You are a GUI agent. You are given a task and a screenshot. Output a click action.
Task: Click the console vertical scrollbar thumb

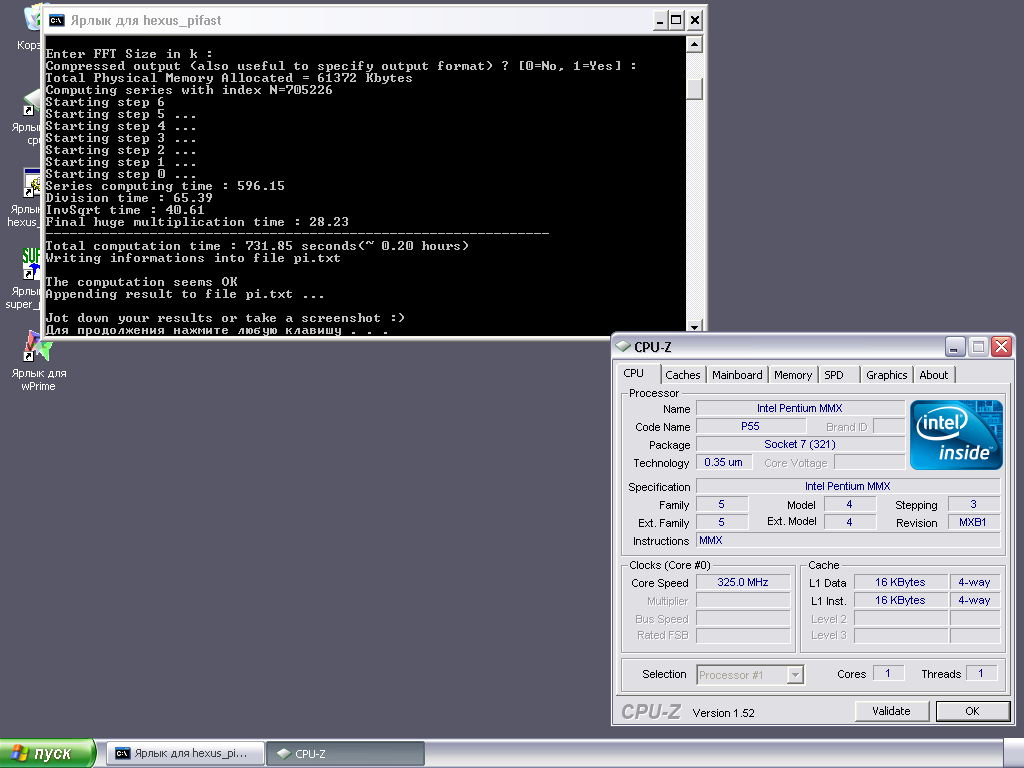(694, 89)
